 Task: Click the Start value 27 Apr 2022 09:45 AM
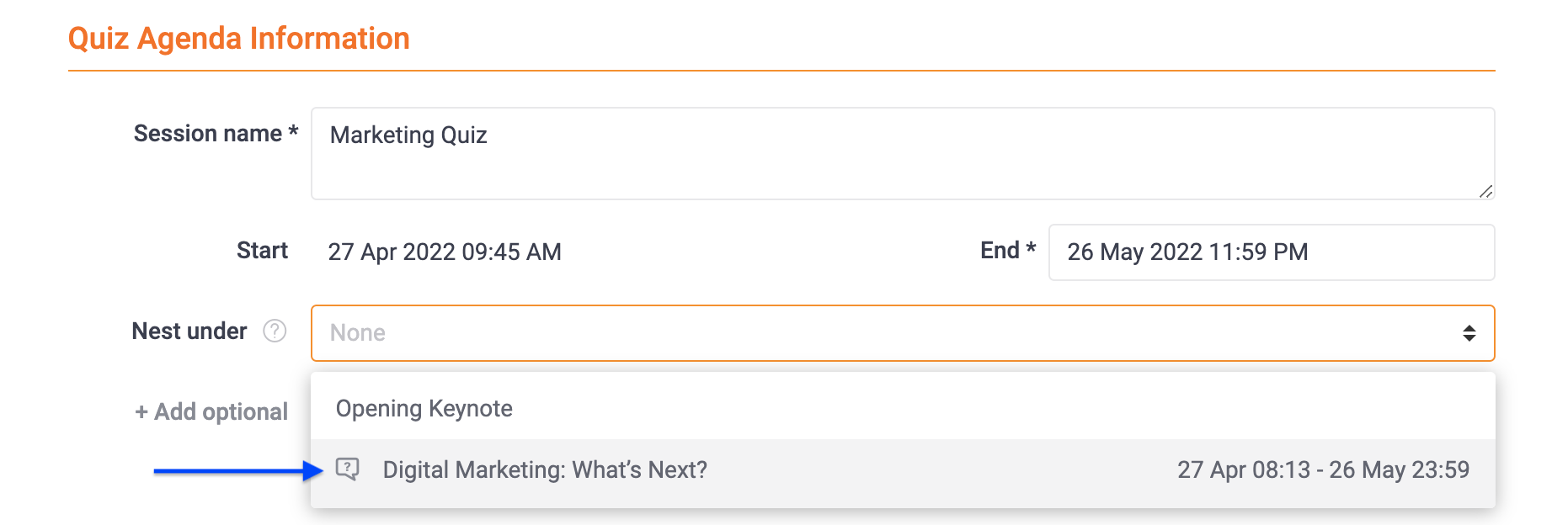[x=445, y=252]
